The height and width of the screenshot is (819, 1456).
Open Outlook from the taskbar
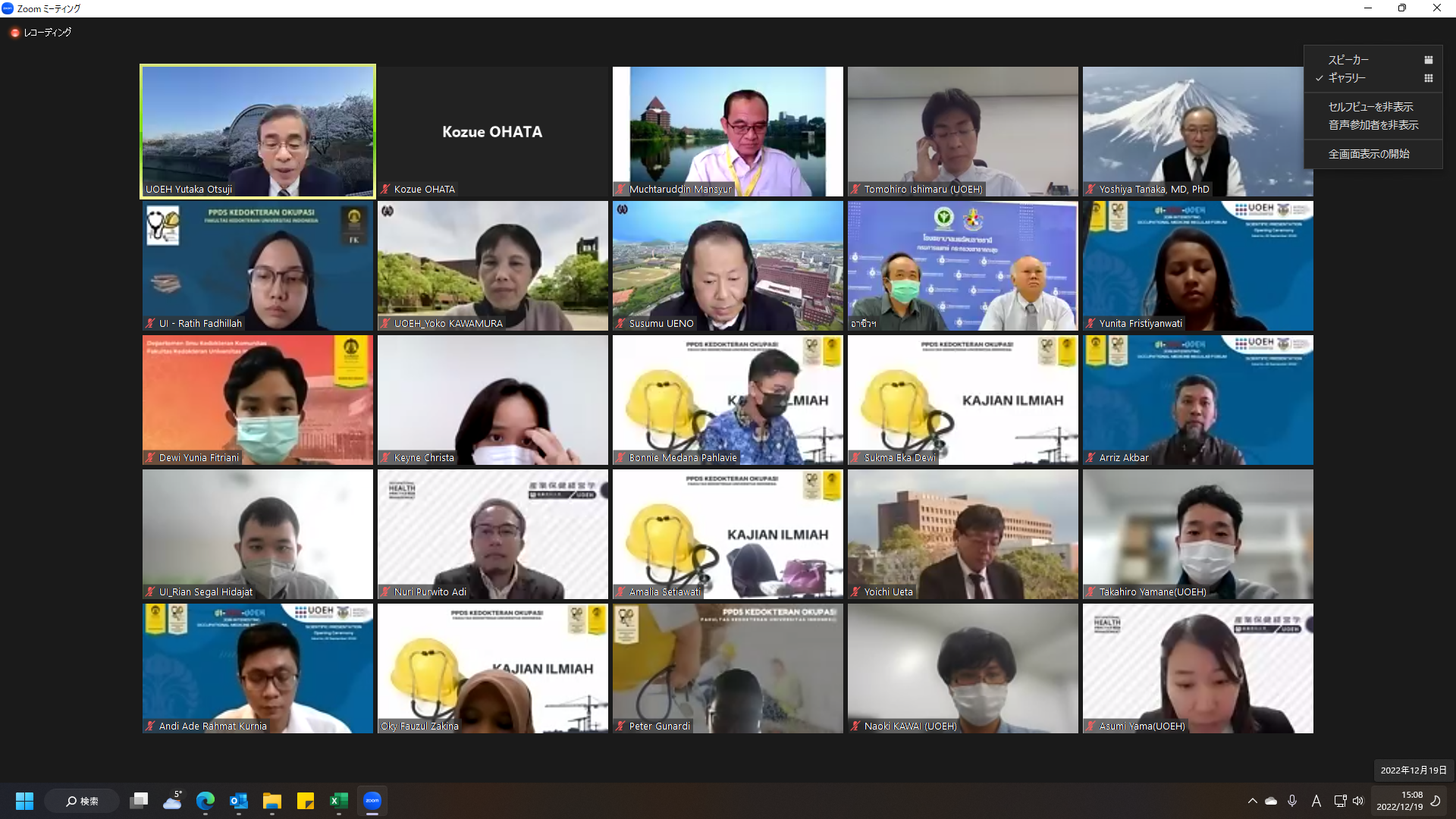239,801
